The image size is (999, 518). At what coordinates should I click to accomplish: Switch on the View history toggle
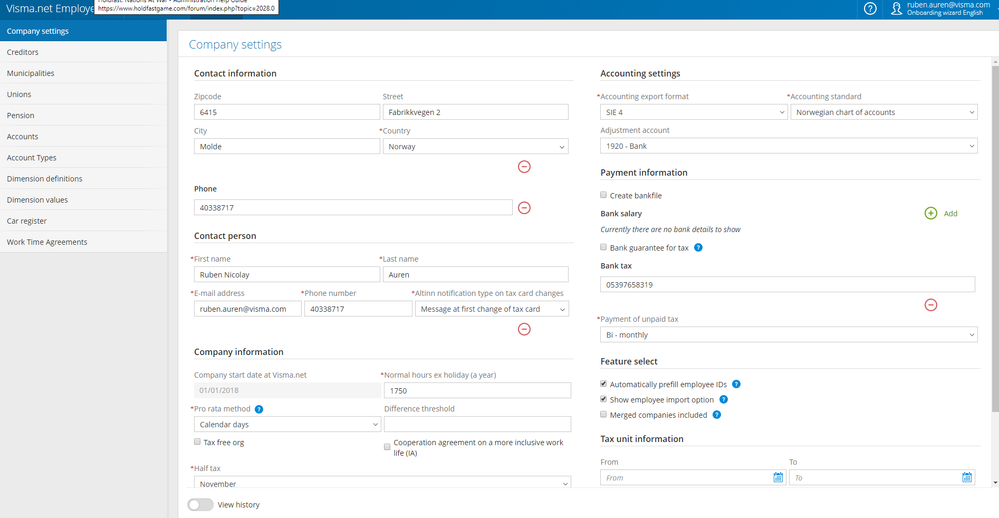200,505
